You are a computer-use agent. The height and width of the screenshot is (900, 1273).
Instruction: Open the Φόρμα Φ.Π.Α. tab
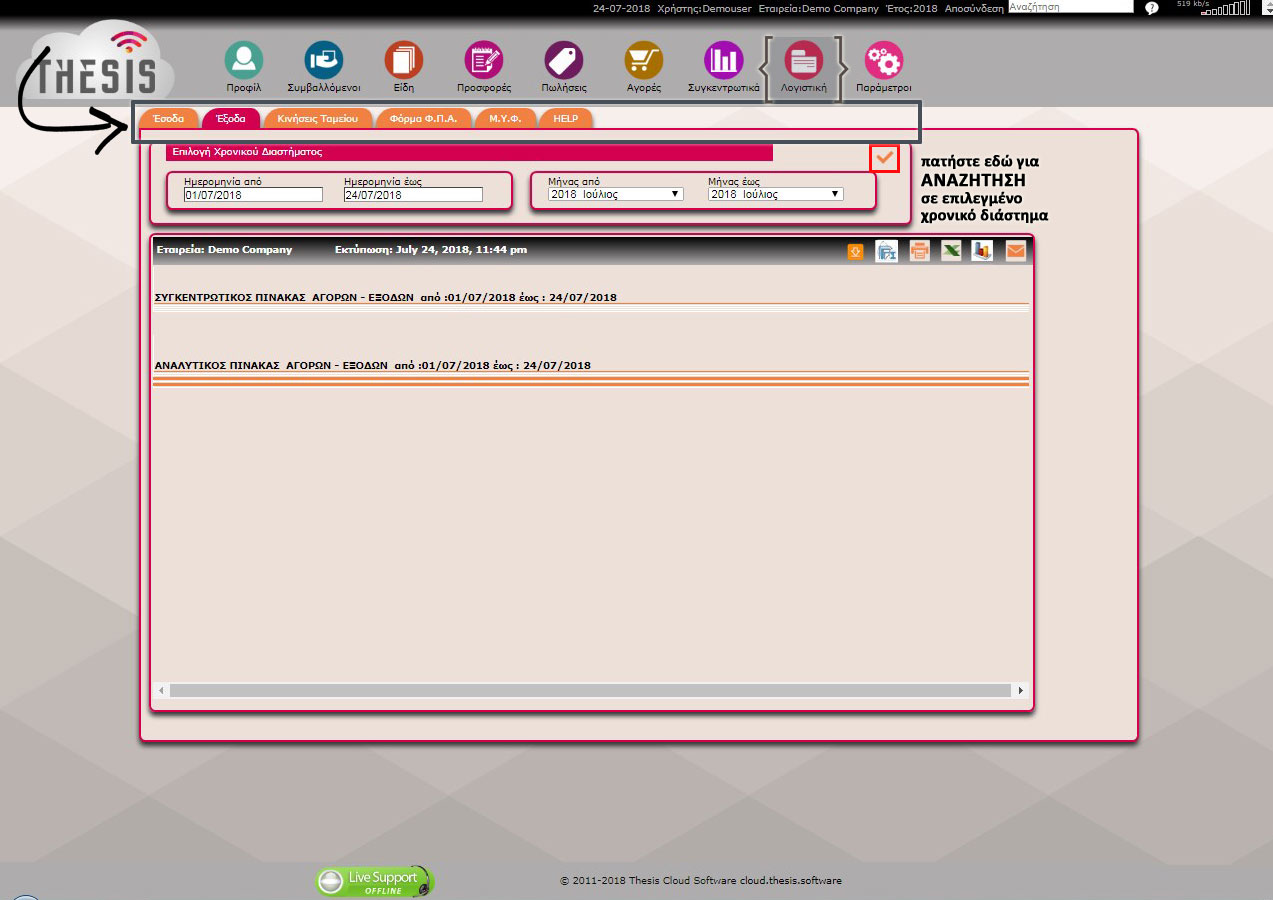click(423, 118)
